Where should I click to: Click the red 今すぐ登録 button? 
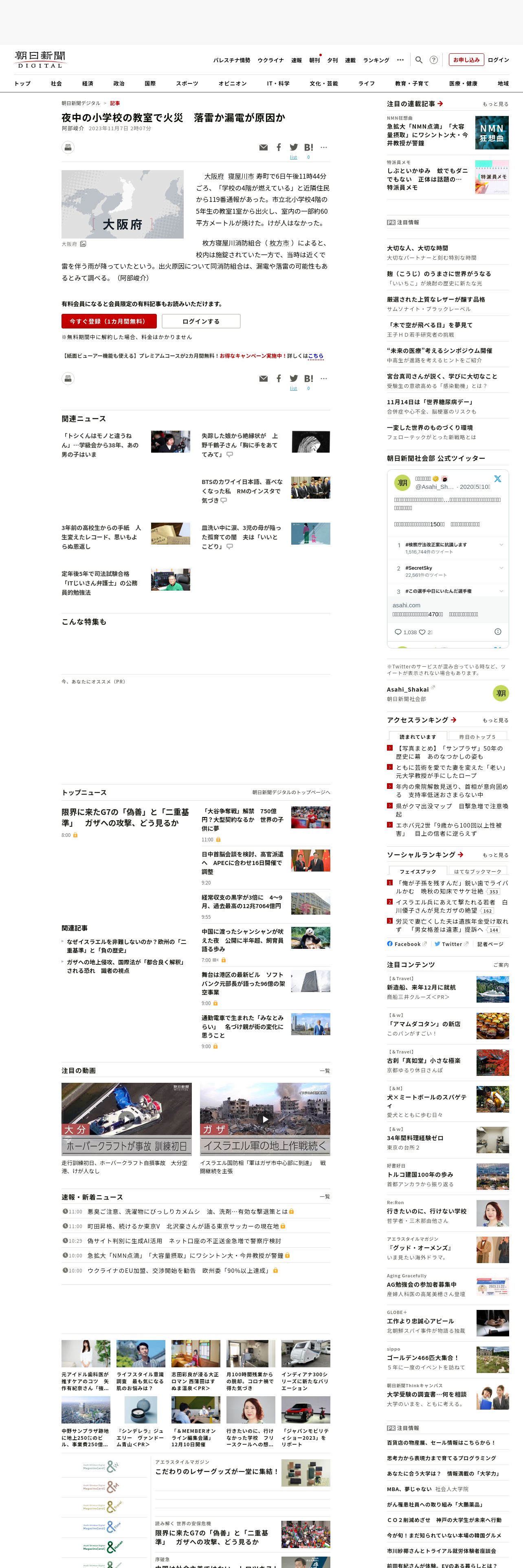pos(109,321)
